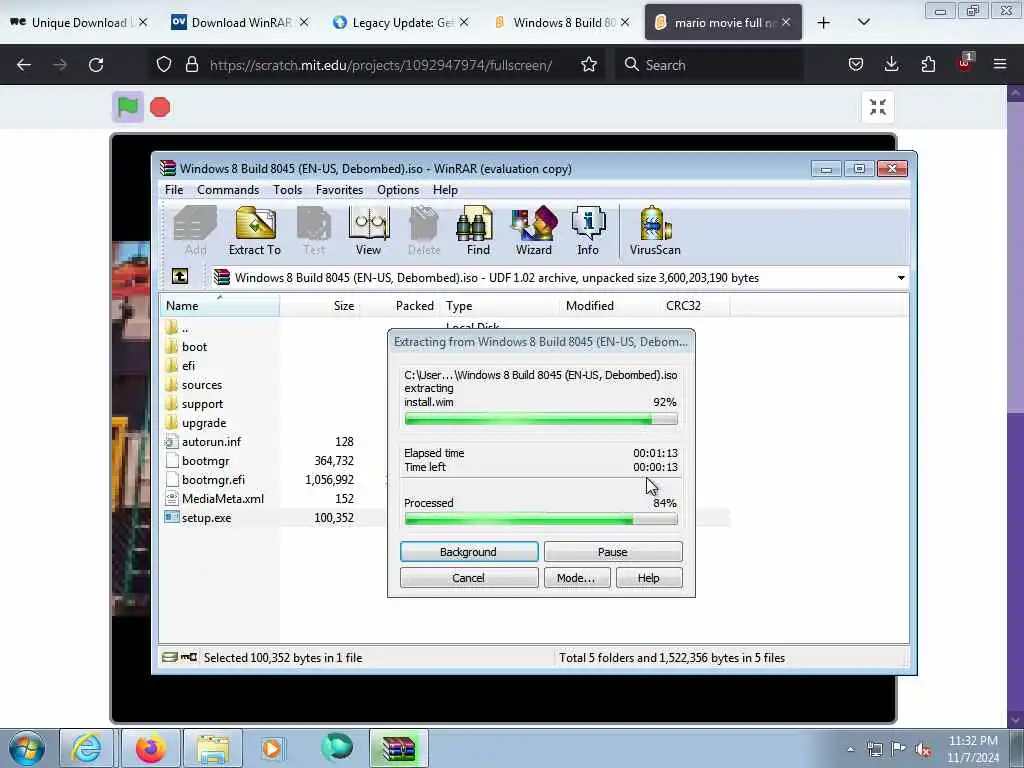Click WinRAR taskbar icon
Viewport: 1024px width, 768px height.
pos(399,748)
